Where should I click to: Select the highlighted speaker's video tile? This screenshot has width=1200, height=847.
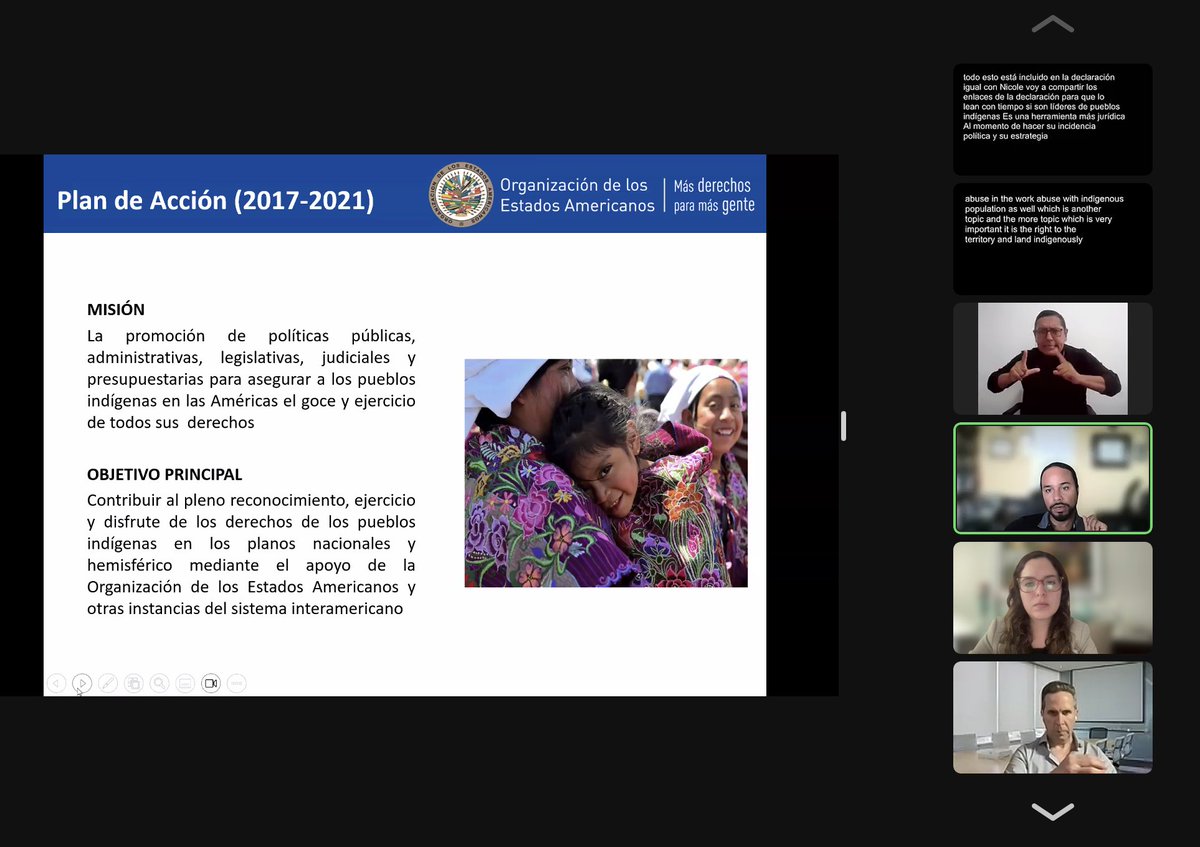pos(1052,478)
